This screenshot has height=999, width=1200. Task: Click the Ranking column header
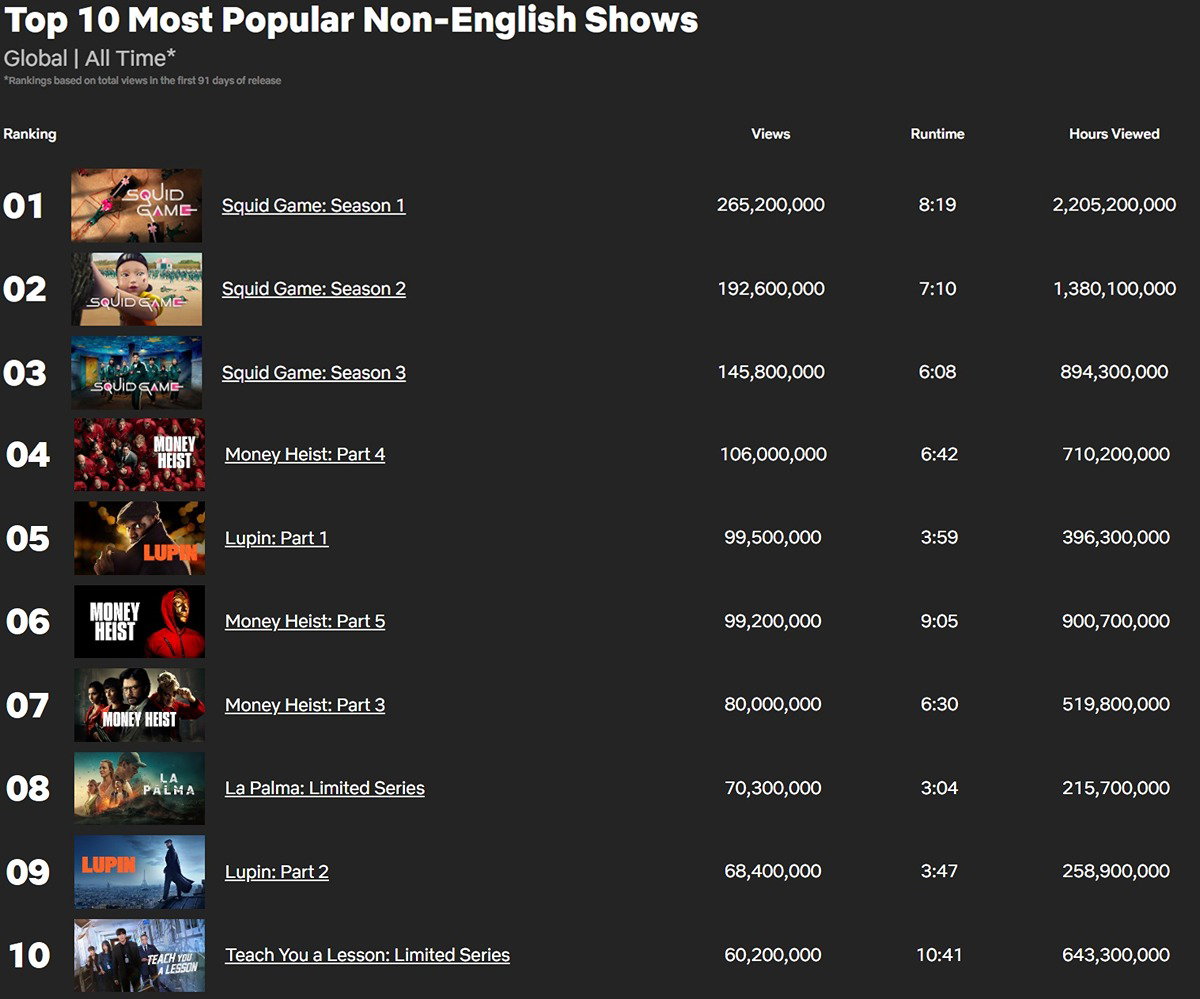click(x=30, y=134)
